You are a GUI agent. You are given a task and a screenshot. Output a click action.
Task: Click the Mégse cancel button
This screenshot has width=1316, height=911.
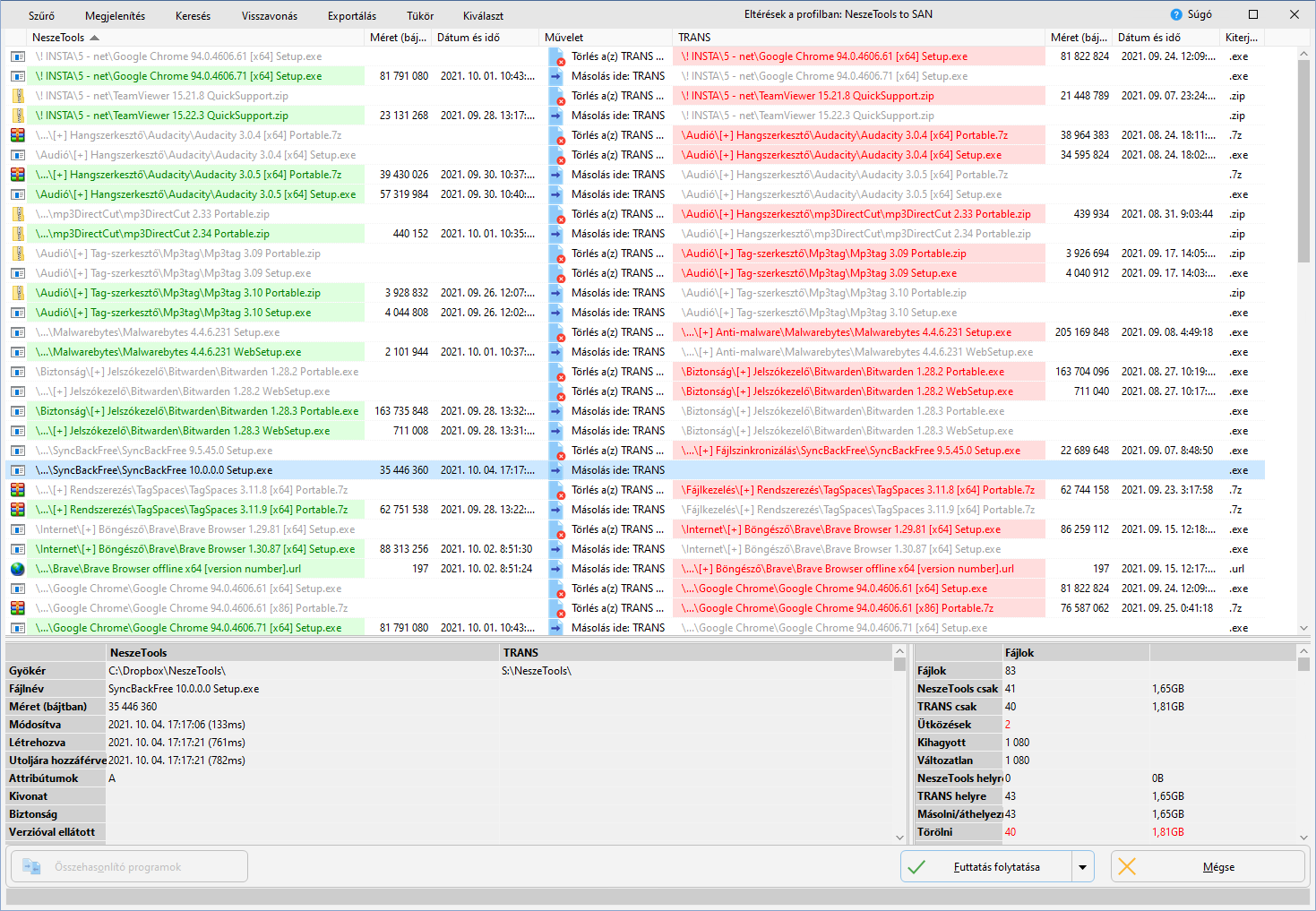pos(1208,866)
